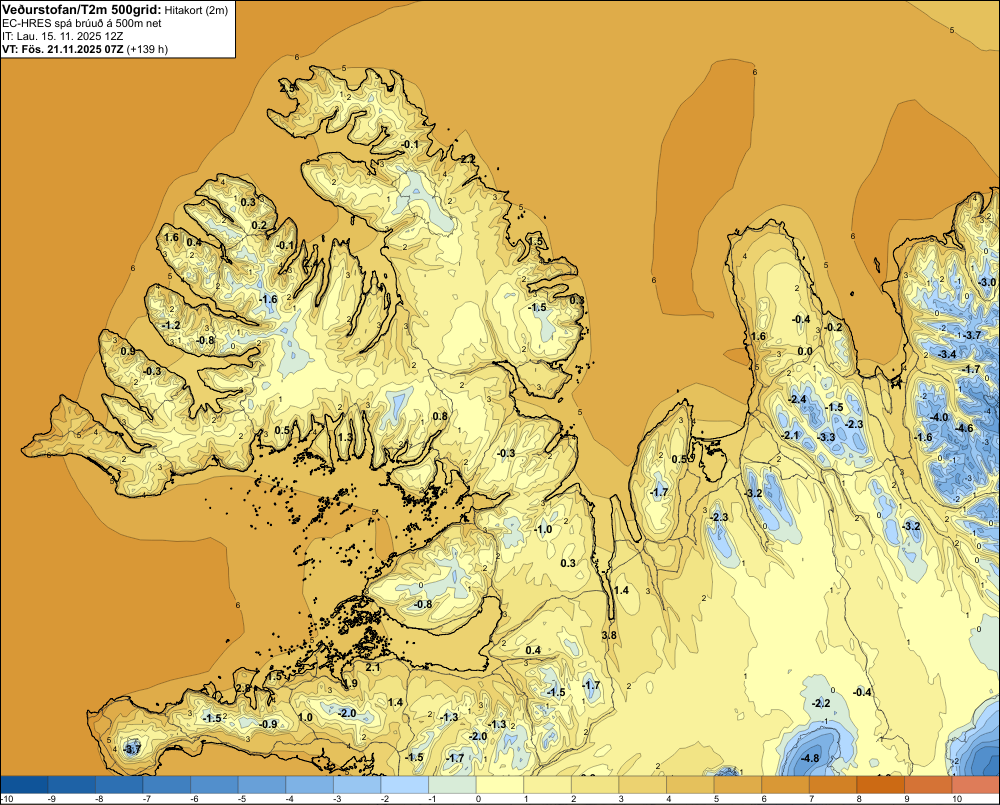Click the temperature label -0.9 on the map
This screenshot has height=805, width=1000.
point(268,724)
